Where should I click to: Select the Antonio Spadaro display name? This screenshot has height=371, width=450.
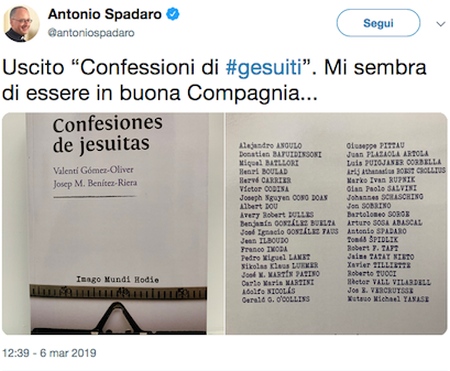(105, 14)
